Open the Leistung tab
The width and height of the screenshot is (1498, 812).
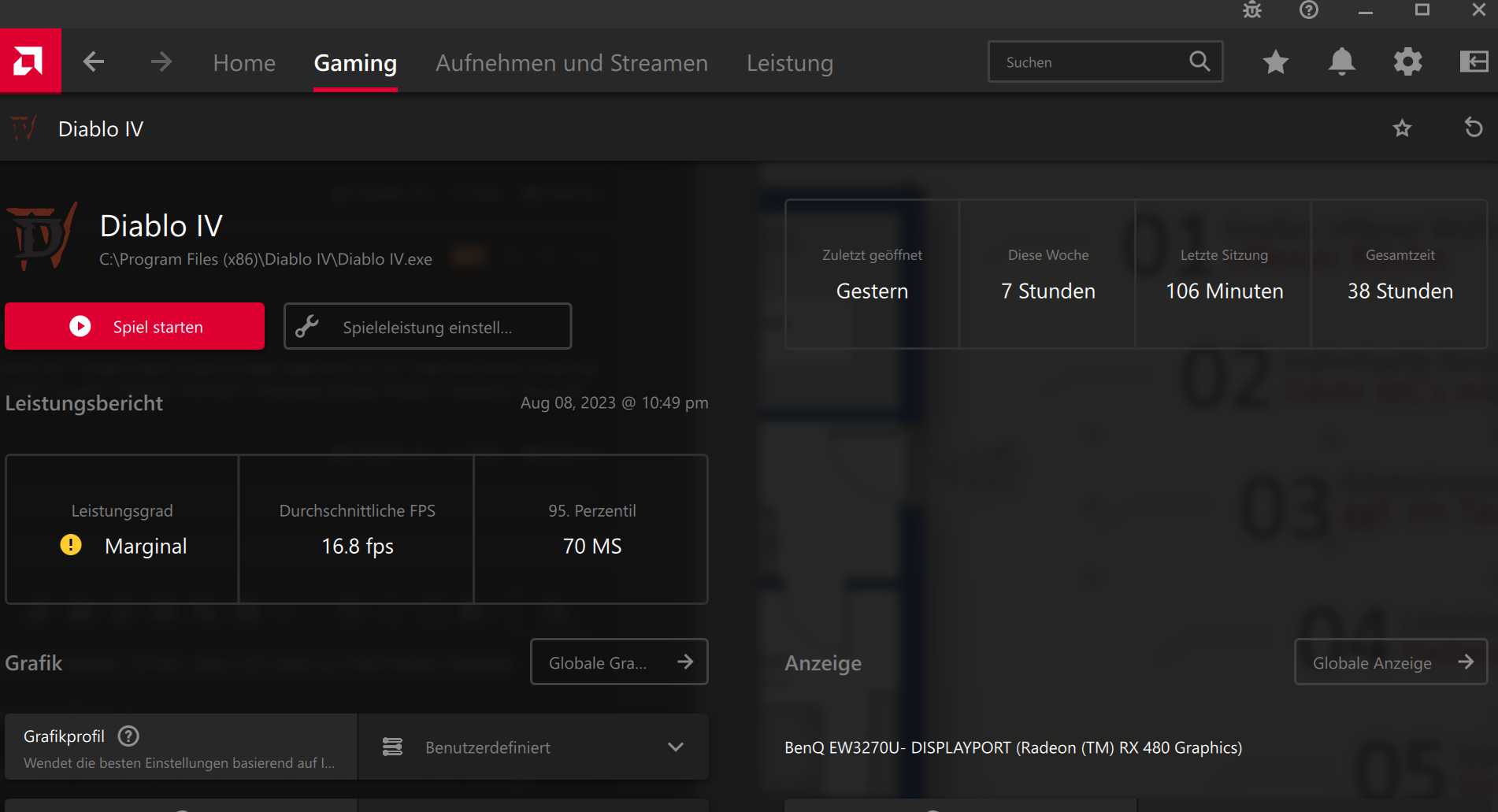coord(790,63)
